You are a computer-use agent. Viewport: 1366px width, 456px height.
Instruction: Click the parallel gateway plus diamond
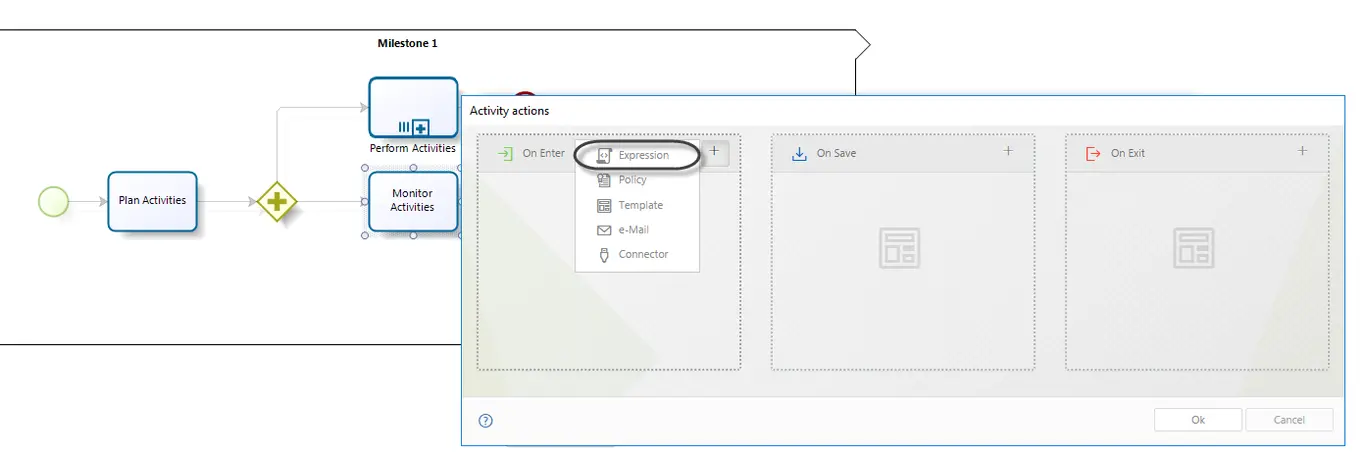(x=277, y=202)
